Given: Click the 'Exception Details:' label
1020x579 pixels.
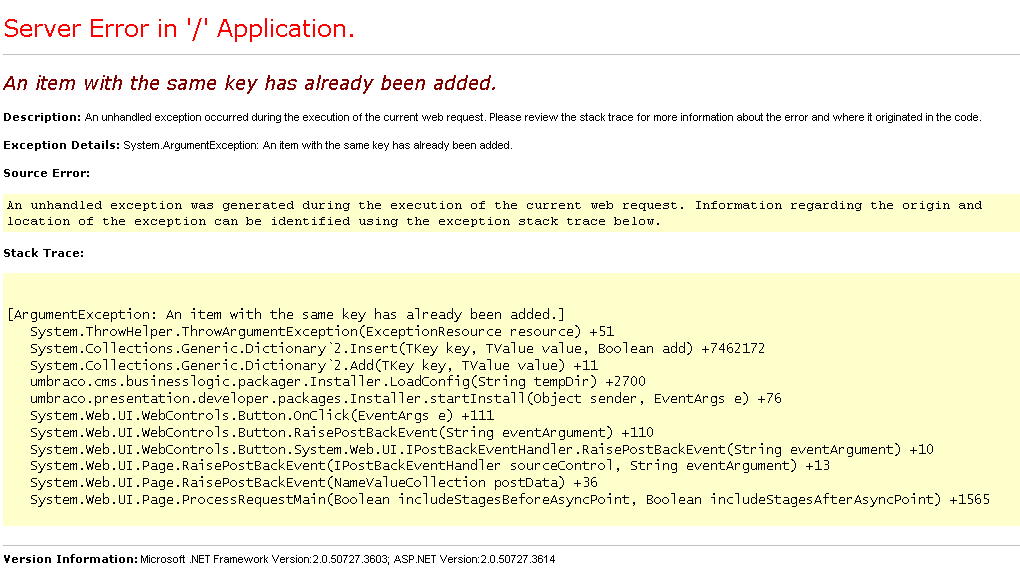Looking at the screenshot, I should [x=62, y=145].
